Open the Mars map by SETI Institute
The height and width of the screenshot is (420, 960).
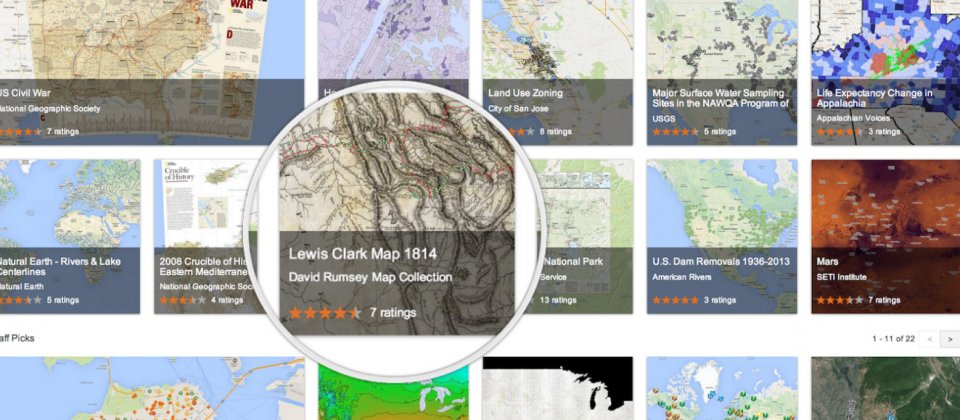885,236
